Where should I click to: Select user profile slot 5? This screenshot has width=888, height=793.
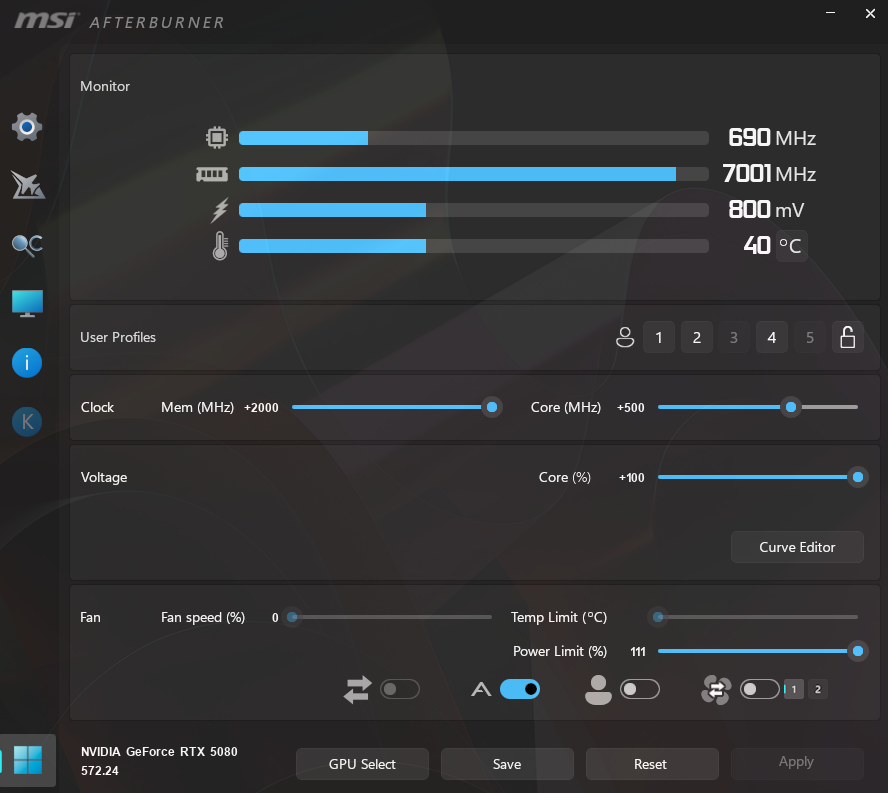[810, 338]
